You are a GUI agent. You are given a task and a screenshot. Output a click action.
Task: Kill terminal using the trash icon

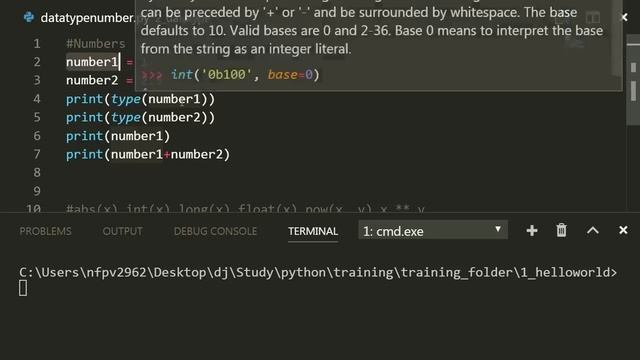562,231
